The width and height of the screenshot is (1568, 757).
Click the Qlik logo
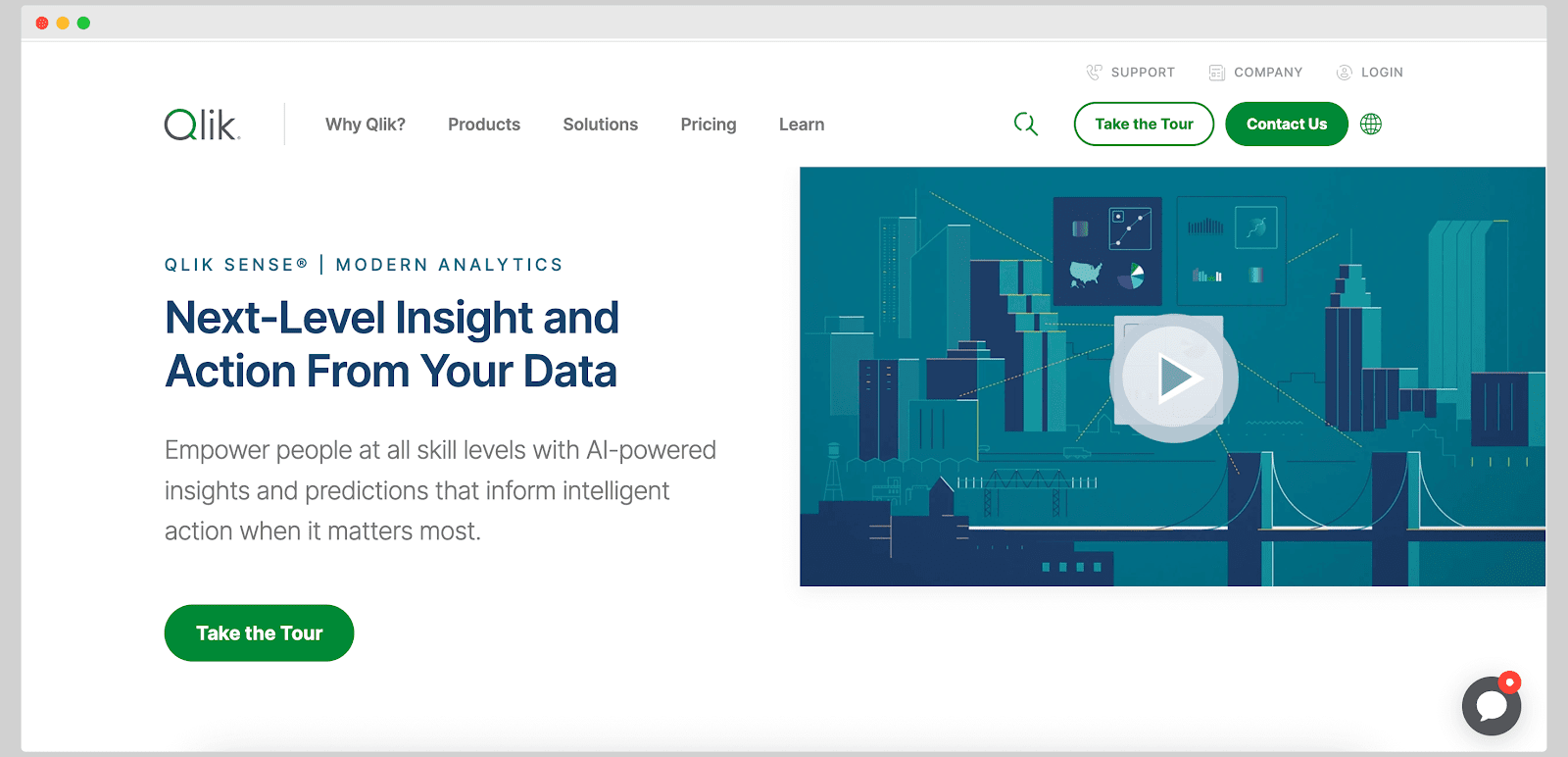(x=202, y=125)
